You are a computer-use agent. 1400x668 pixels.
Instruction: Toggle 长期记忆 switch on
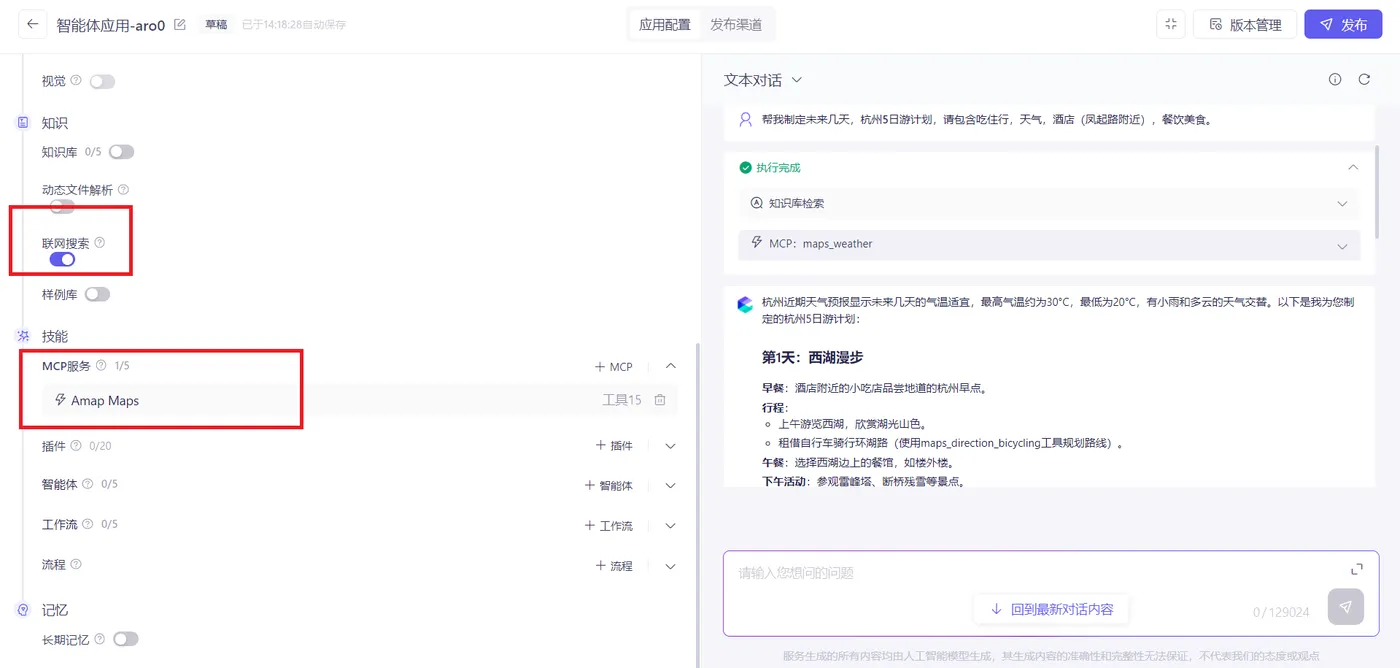tap(125, 639)
